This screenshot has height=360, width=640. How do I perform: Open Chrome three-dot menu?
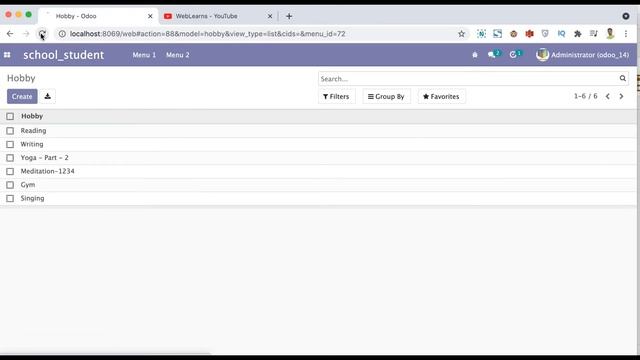626,34
